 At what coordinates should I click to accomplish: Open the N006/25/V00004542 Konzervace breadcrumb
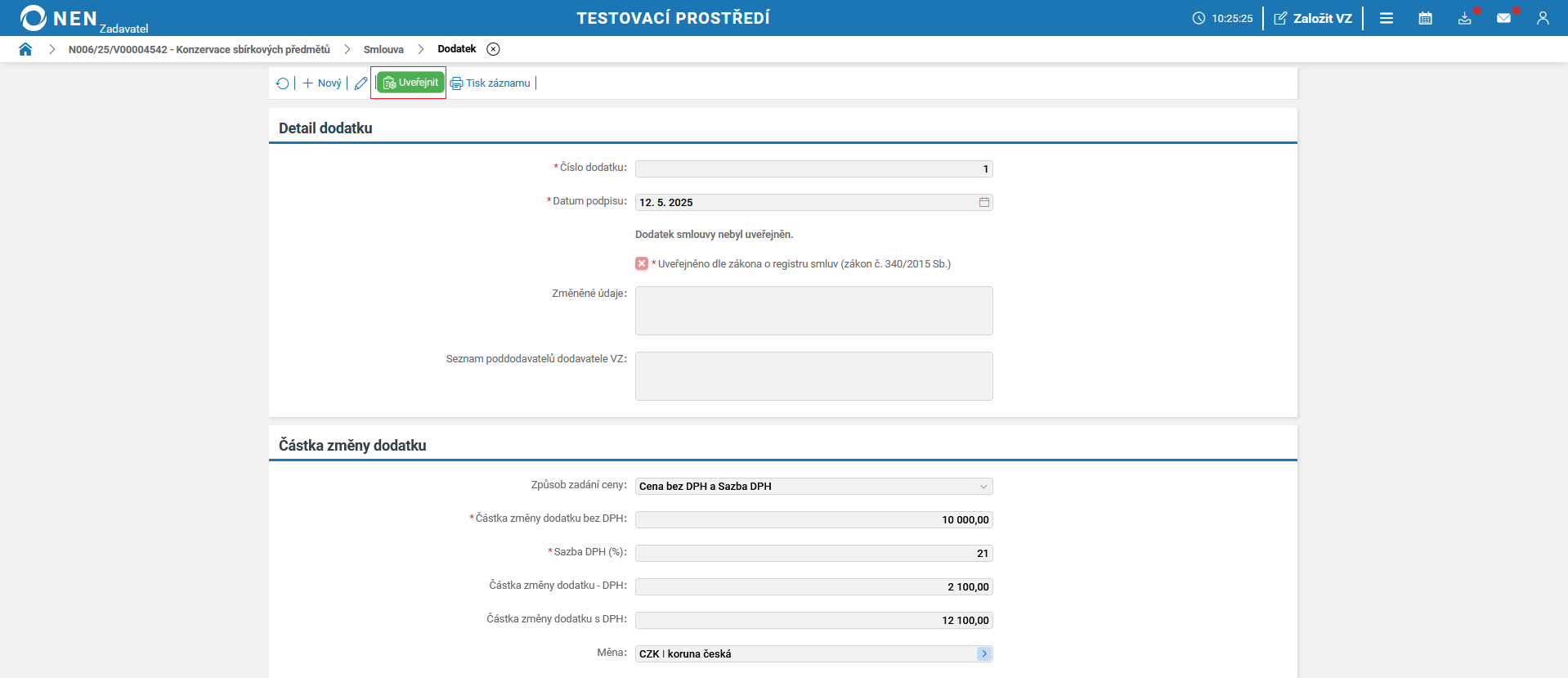(199, 49)
